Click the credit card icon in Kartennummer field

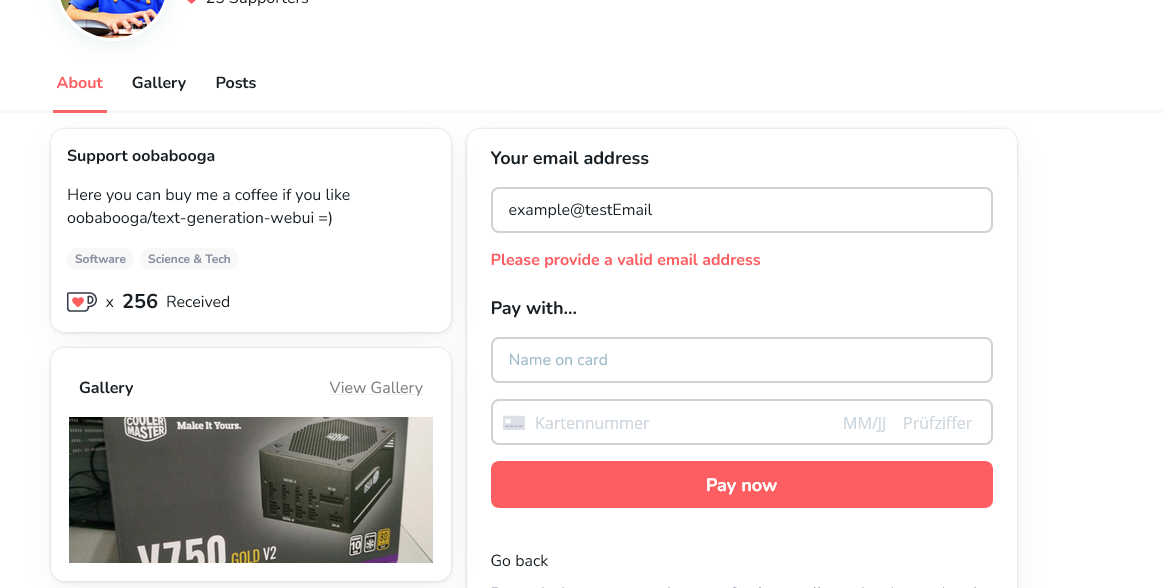click(513, 422)
